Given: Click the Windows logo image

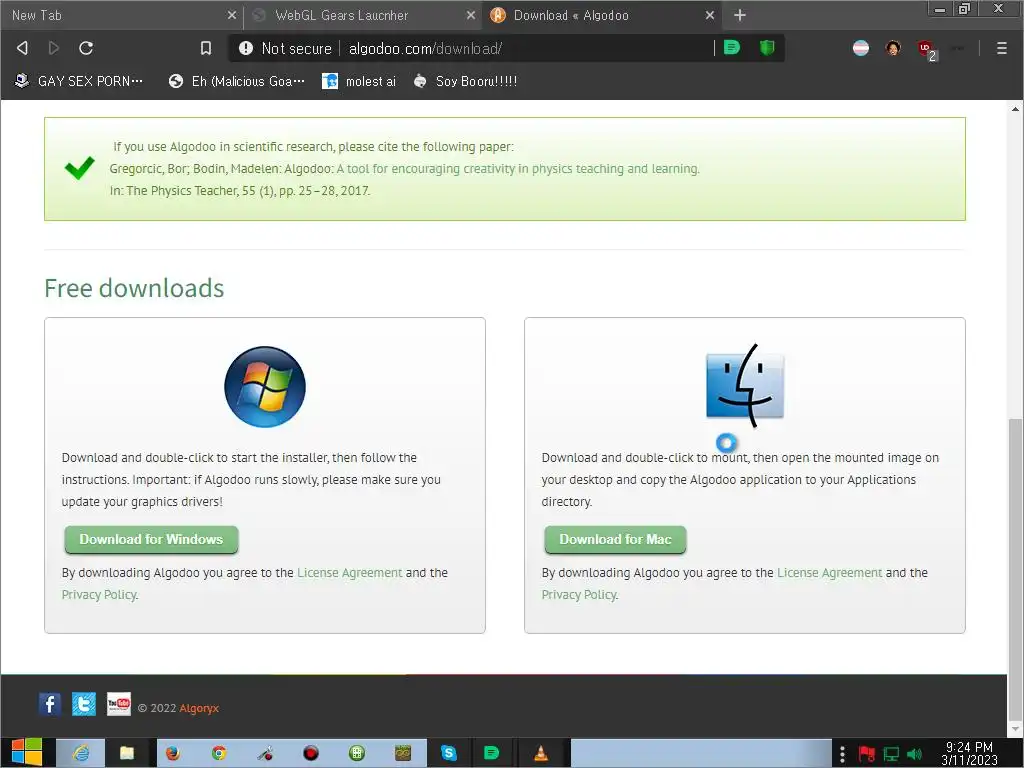Looking at the screenshot, I should 264,387.
